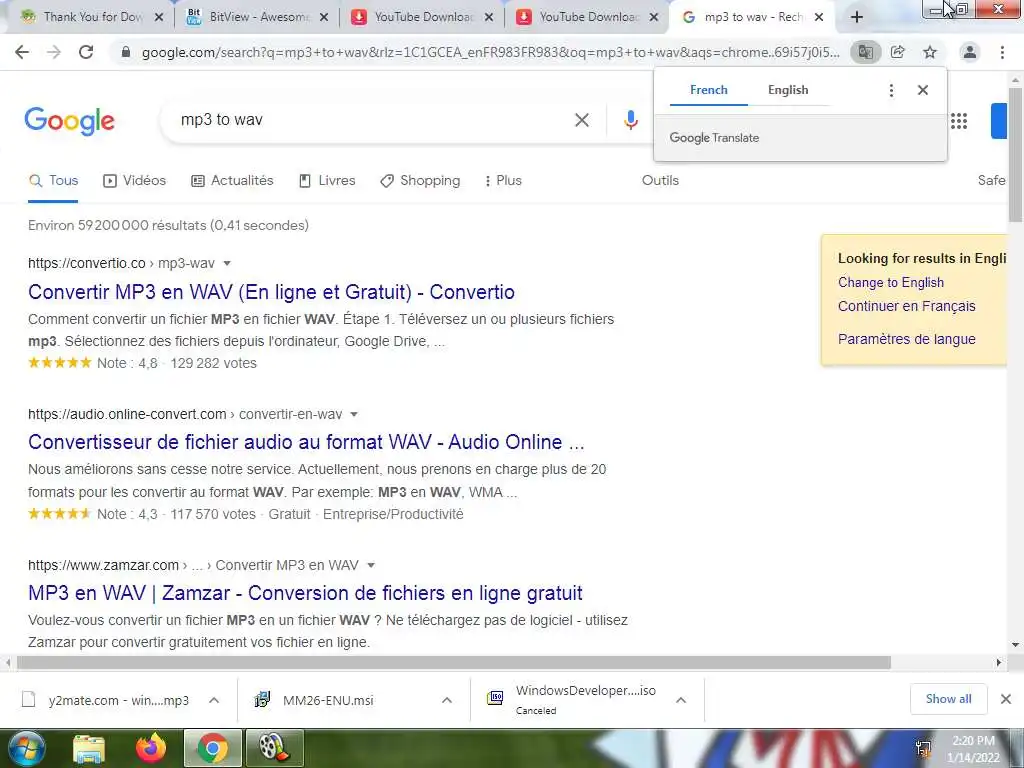Select the Tous results filter

coord(54,181)
